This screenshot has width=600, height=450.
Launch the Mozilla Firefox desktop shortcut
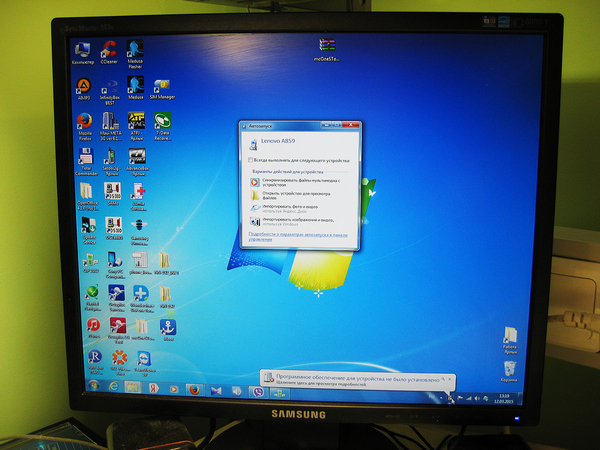(85, 126)
